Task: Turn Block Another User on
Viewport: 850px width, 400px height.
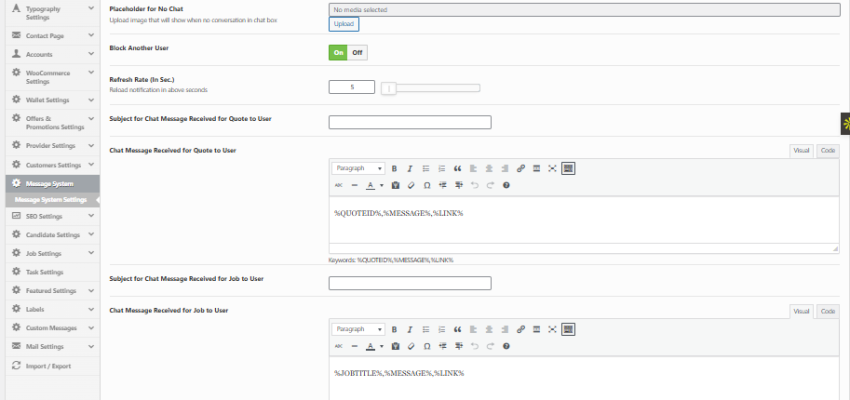Action: coord(339,52)
